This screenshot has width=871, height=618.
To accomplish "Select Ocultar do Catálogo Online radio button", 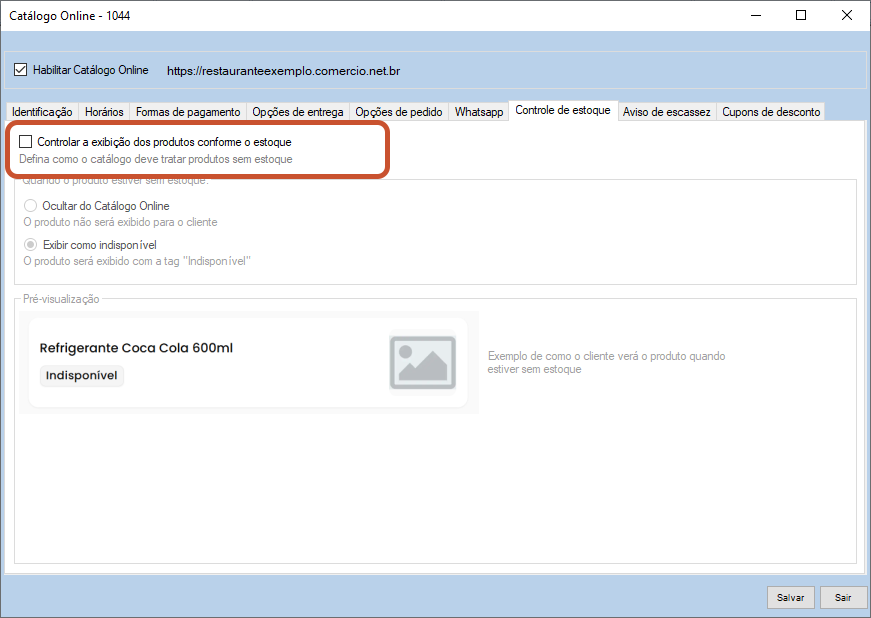I will coord(30,205).
